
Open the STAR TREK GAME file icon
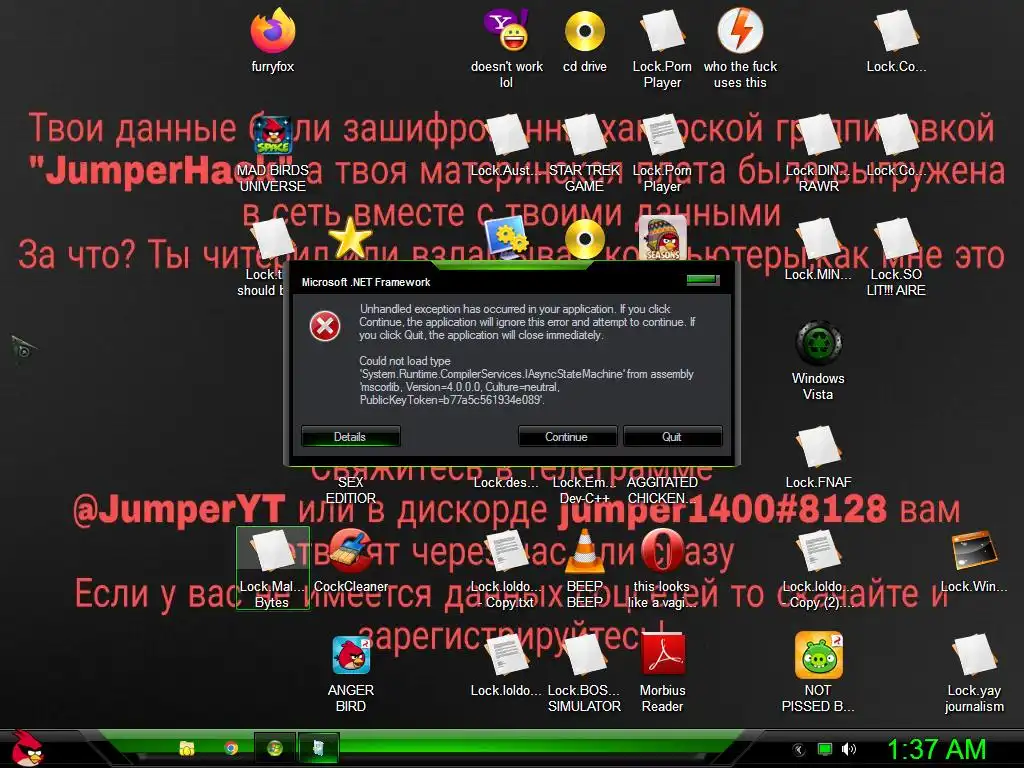(584, 135)
